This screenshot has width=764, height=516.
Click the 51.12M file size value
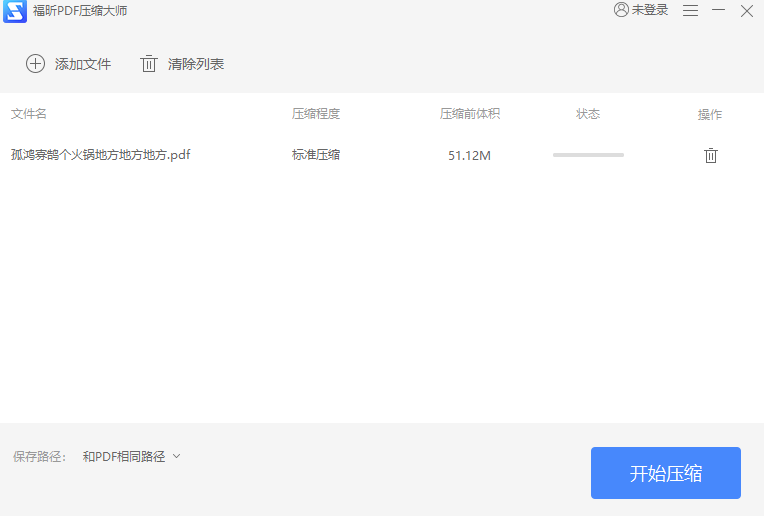pyautogui.click(x=469, y=156)
